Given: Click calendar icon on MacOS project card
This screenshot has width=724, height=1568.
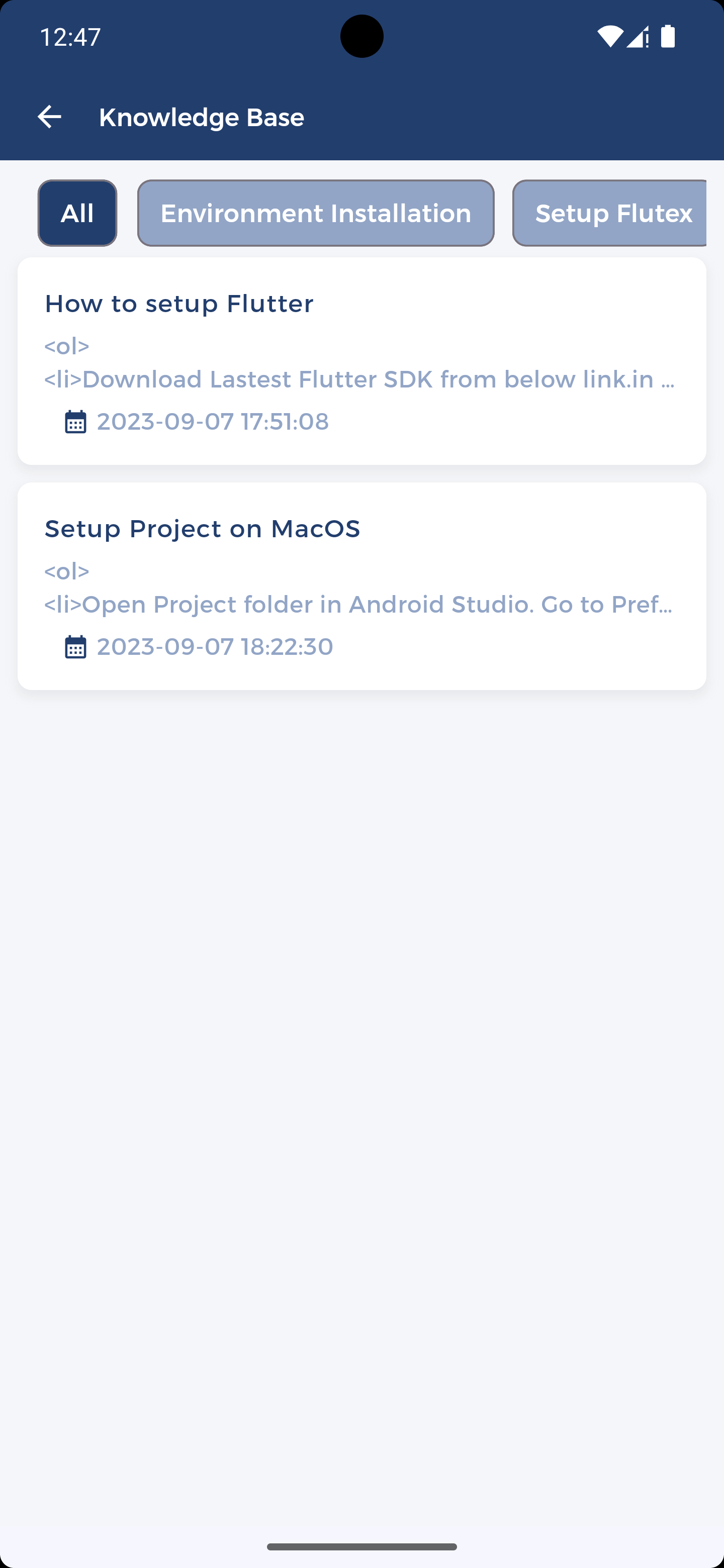Looking at the screenshot, I should [75, 646].
